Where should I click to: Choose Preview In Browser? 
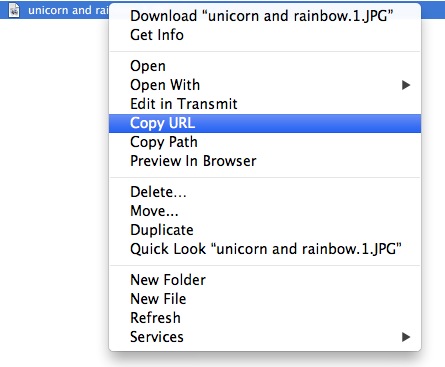(265, 161)
